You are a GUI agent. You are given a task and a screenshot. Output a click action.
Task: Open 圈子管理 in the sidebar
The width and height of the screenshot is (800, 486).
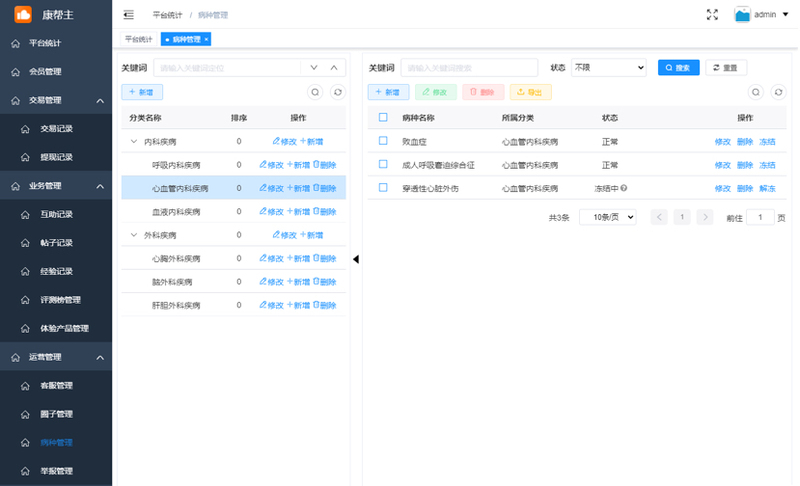coord(56,414)
